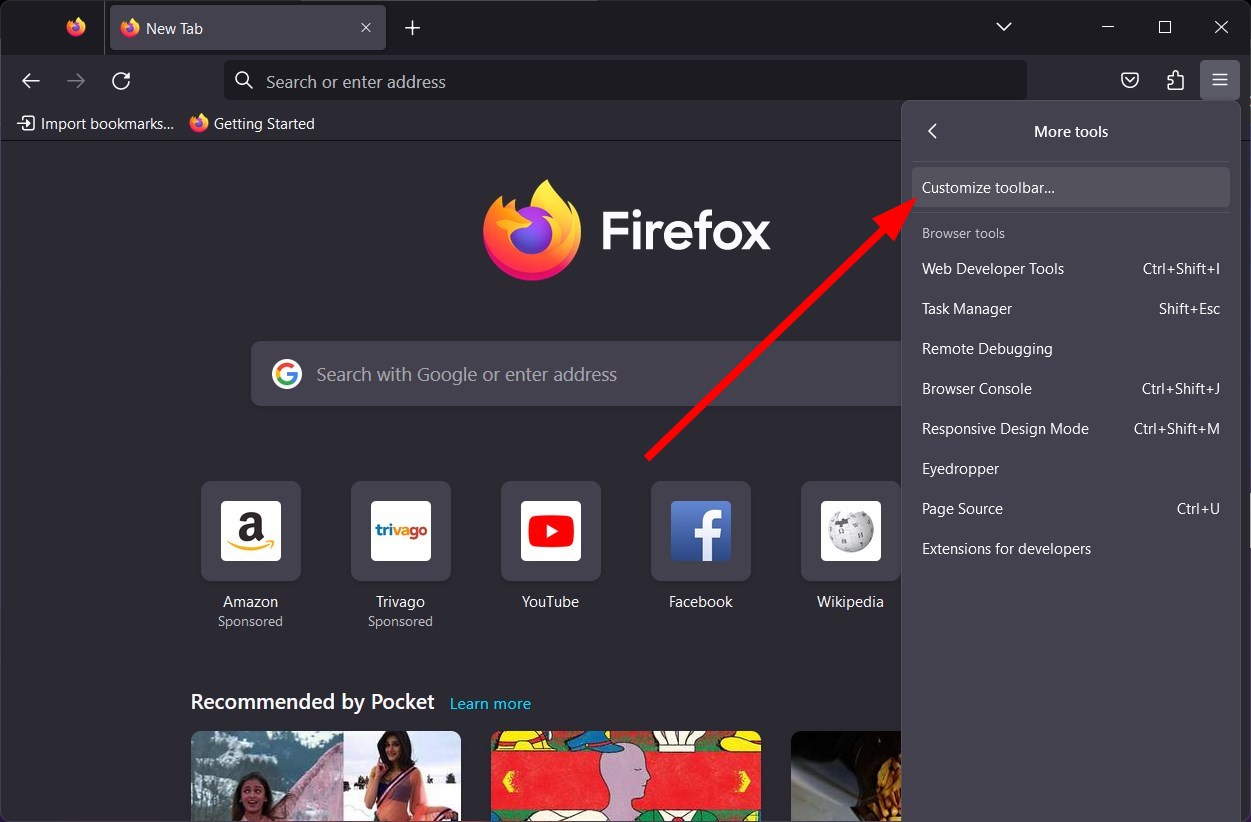
Task: Click Import bookmarks in bookmarks bar
Action: [96, 124]
